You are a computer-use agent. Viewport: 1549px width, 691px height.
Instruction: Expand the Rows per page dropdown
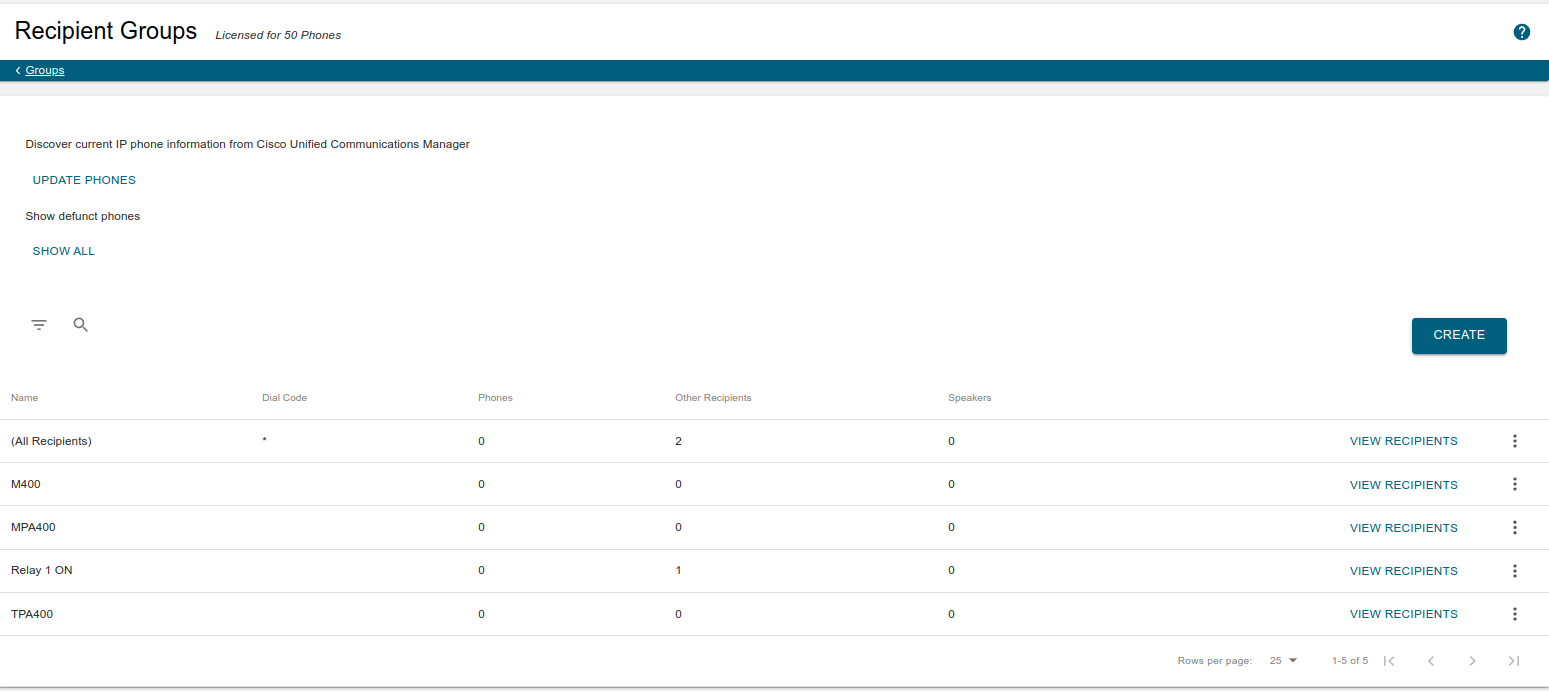point(1283,661)
